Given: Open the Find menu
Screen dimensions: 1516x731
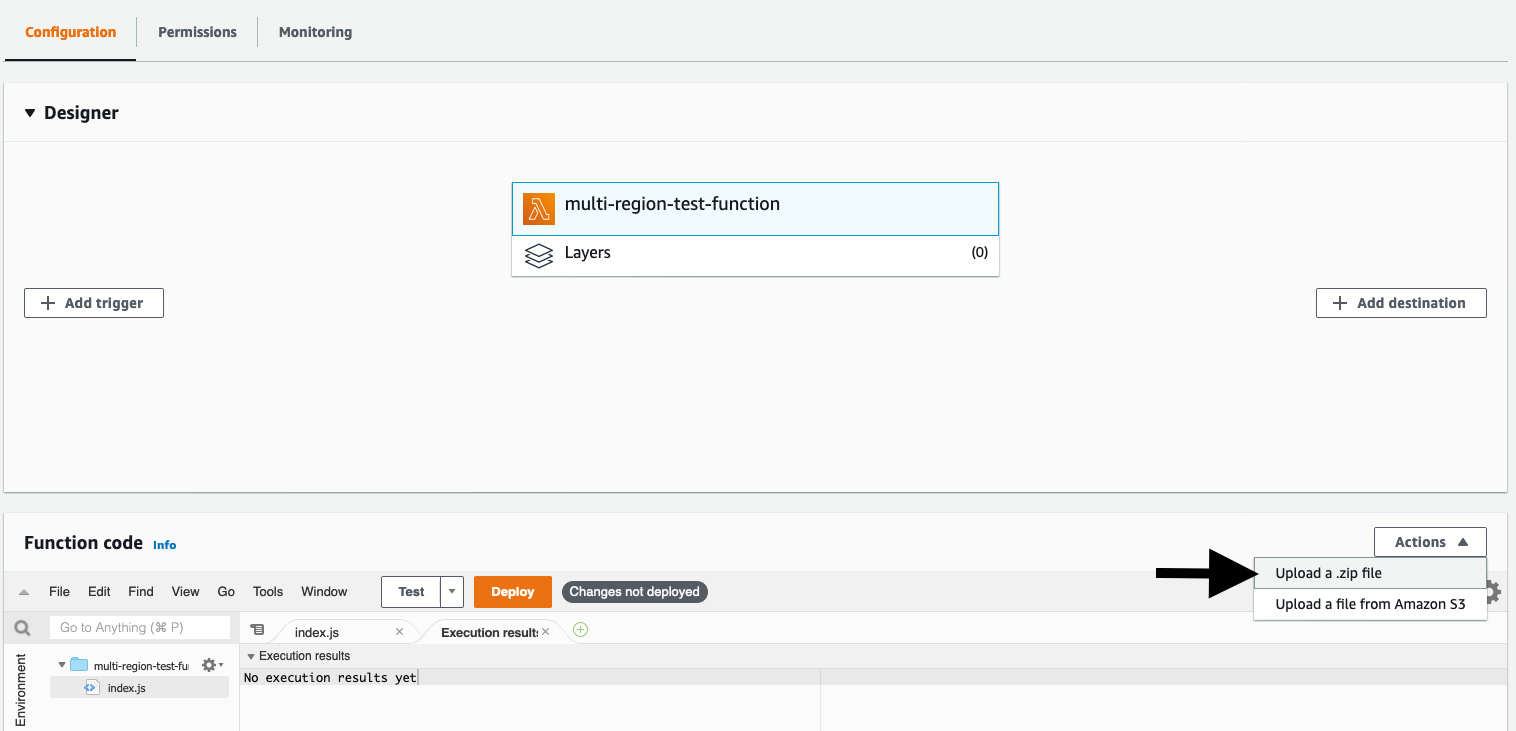Looking at the screenshot, I should click(141, 592).
